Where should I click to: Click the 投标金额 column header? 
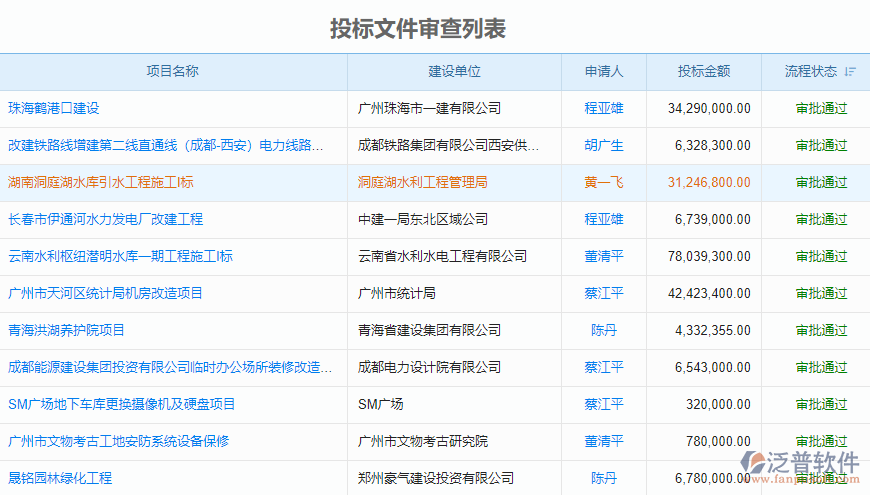tap(704, 72)
